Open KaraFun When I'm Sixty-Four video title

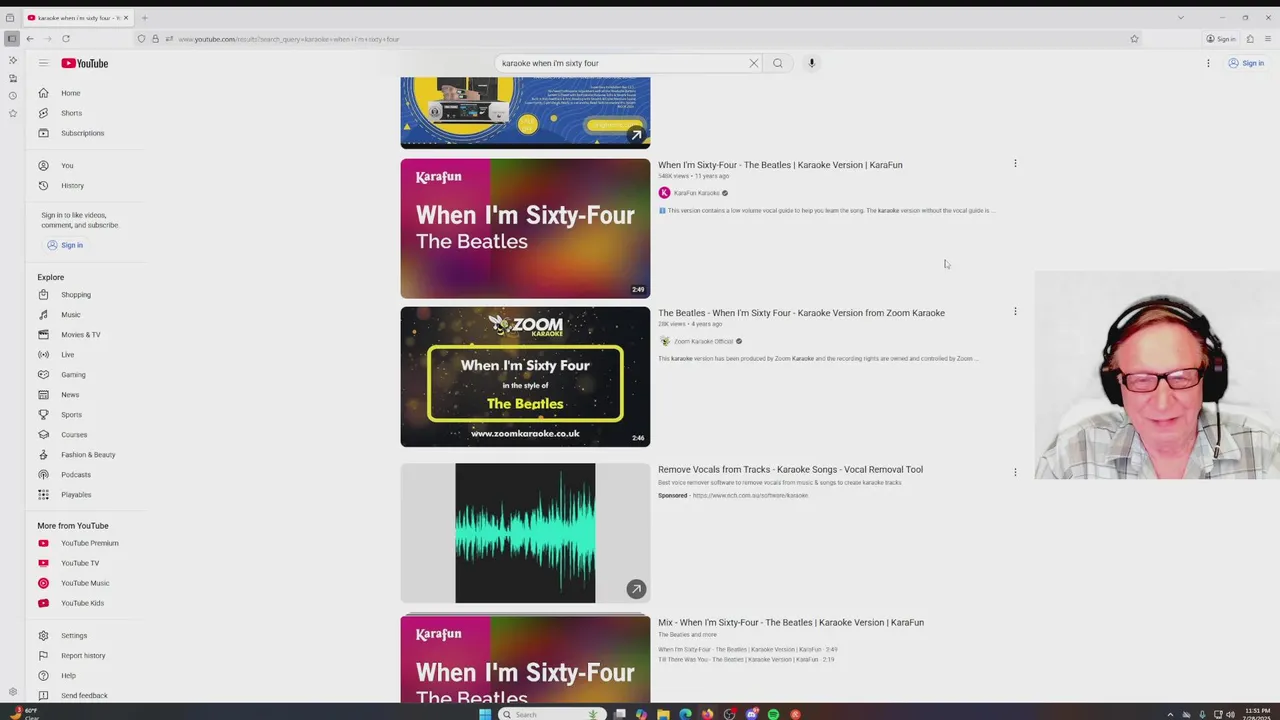coord(780,165)
